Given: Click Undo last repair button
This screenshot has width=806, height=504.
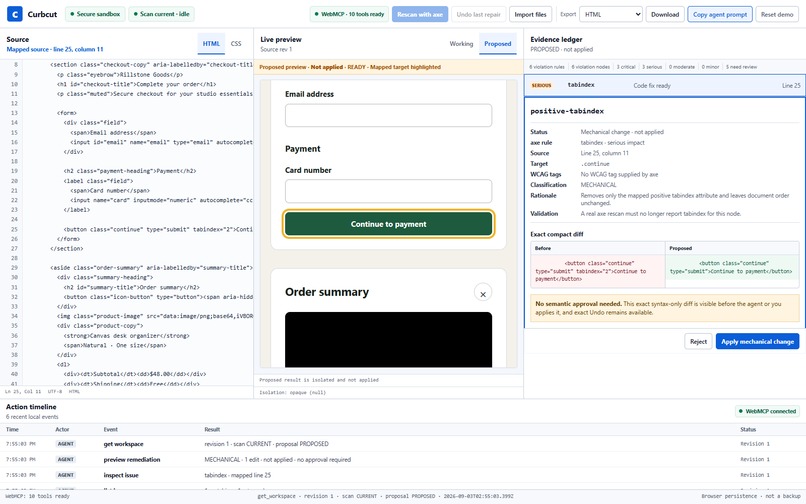Looking at the screenshot, I should click(479, 14).
